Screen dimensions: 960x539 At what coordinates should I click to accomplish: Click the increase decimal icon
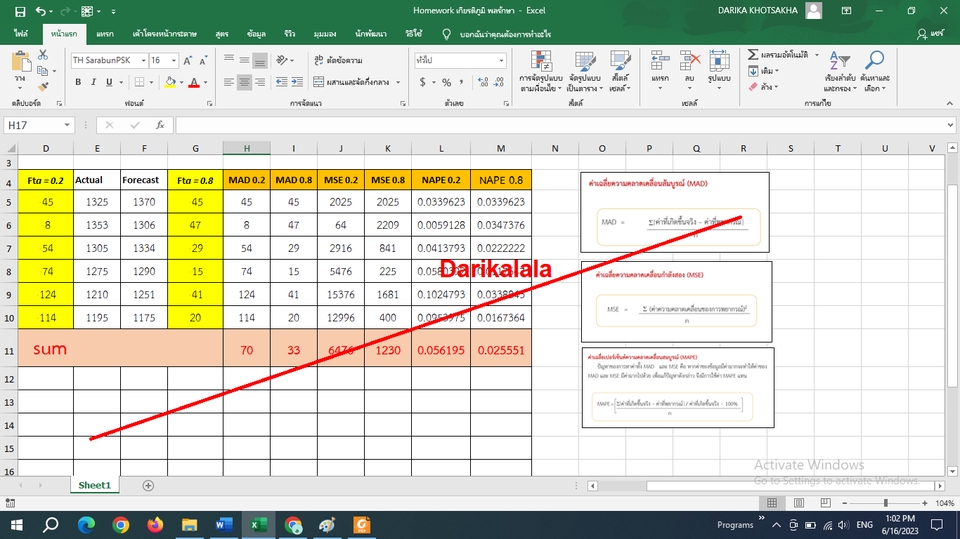[x=483, y=82]
